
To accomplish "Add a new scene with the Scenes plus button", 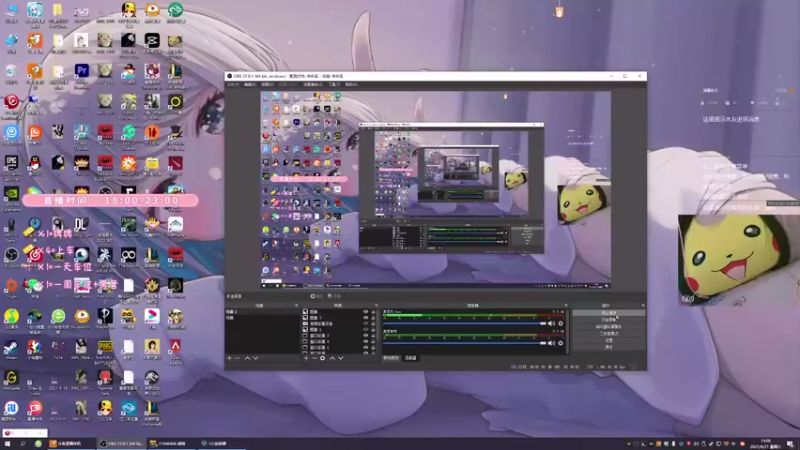I will [x=229, y=358].
